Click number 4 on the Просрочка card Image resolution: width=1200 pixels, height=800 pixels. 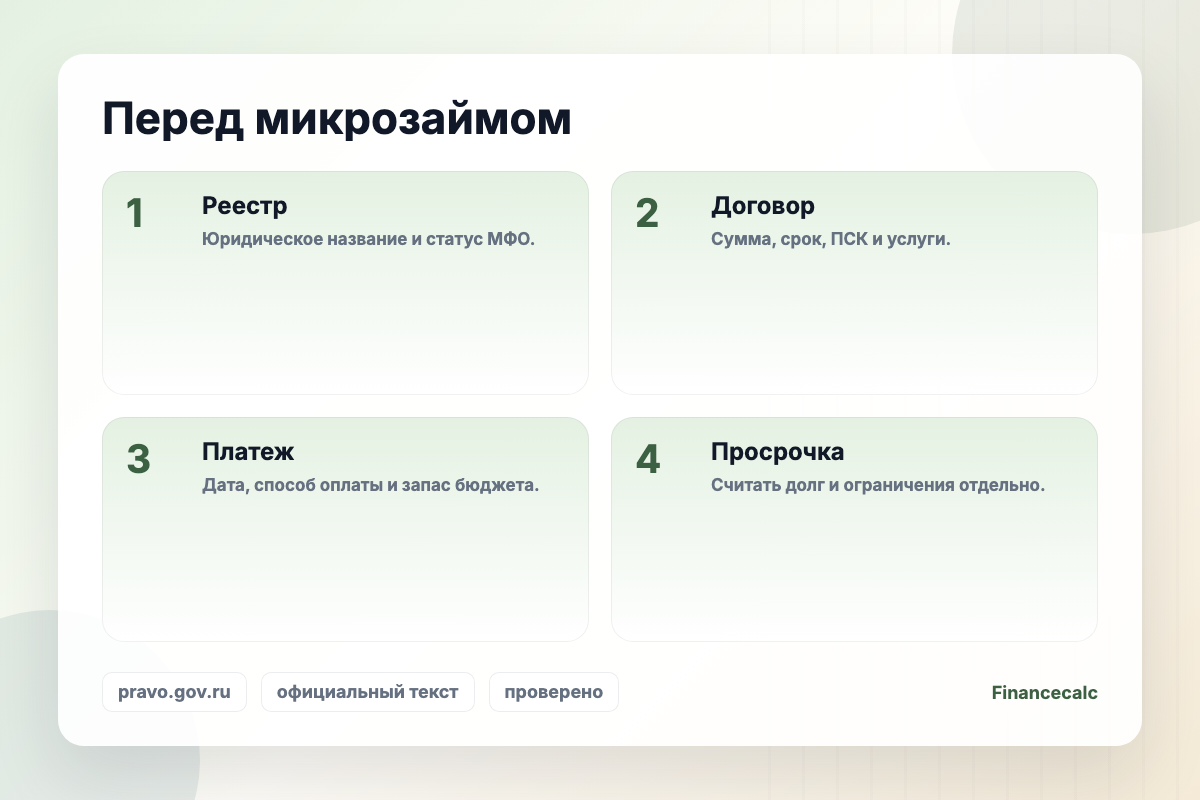[648, 460]
